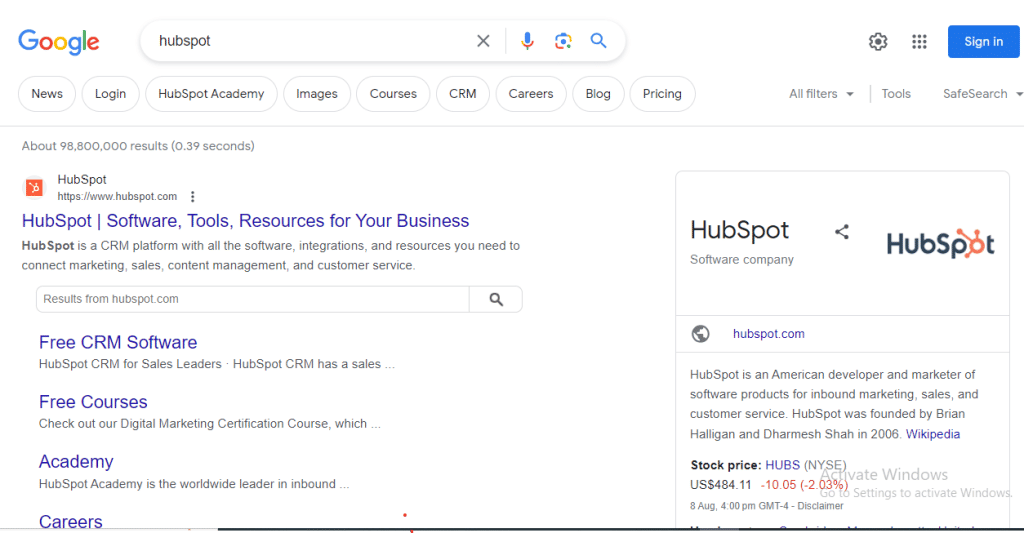Start voice search with the microphone icon
Screen dimensions: 1024x533
tap(527, 41)
